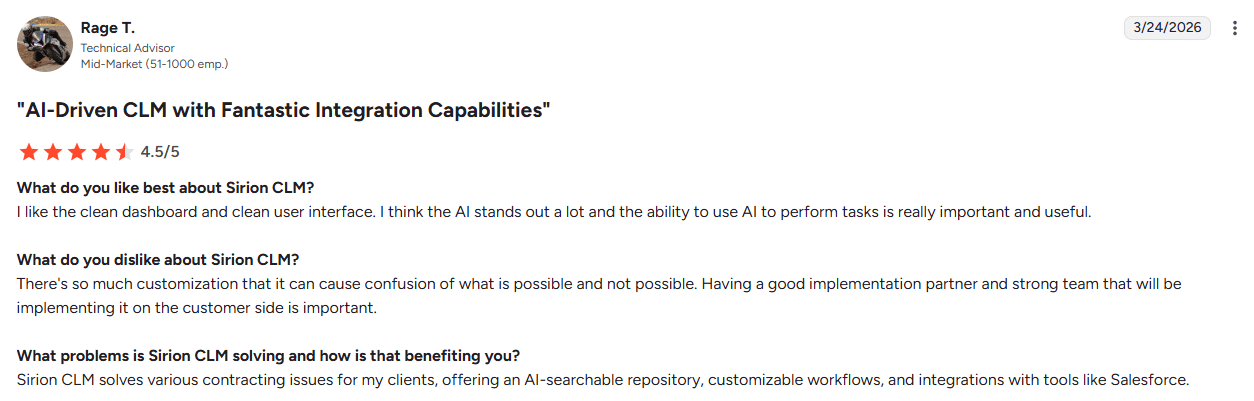Select the Mid-Market company size label
This screenshot has width=1254, height=401.
[x=154, y=63]
